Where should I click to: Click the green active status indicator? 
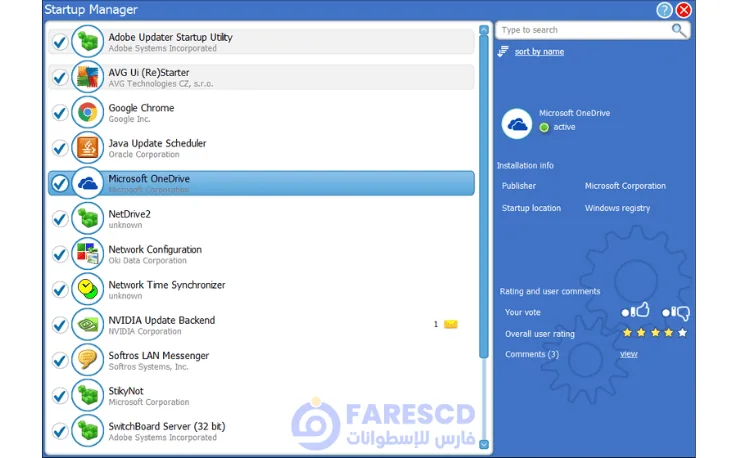544,128
